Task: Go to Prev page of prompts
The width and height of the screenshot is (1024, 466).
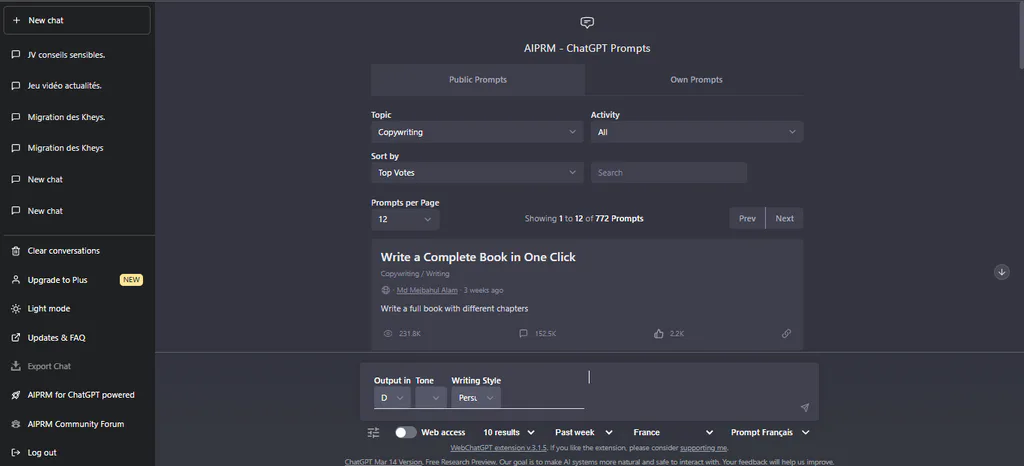Action: click(747, 219)
